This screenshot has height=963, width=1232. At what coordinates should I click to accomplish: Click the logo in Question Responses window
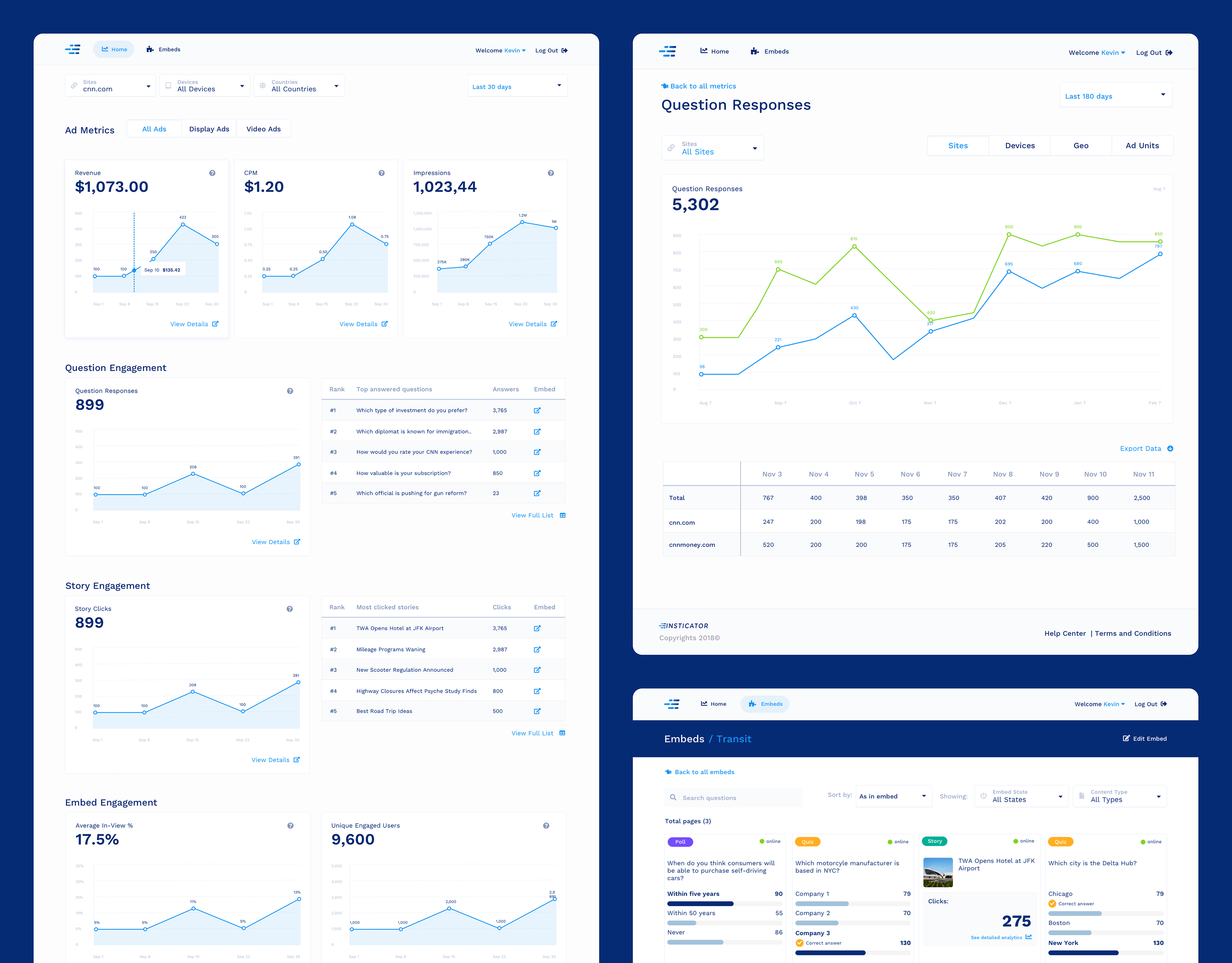point(668,52)
